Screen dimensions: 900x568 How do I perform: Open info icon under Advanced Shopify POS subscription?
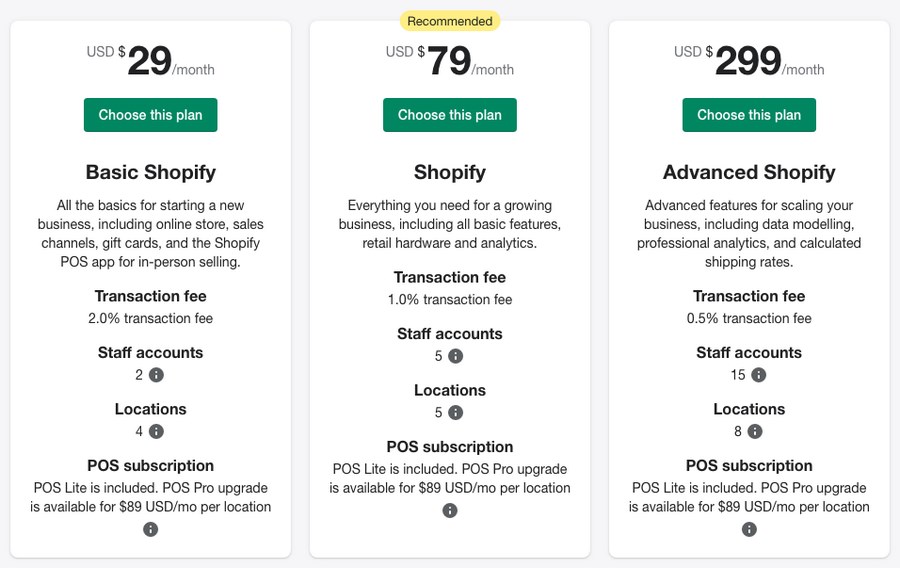coord(749,529)
